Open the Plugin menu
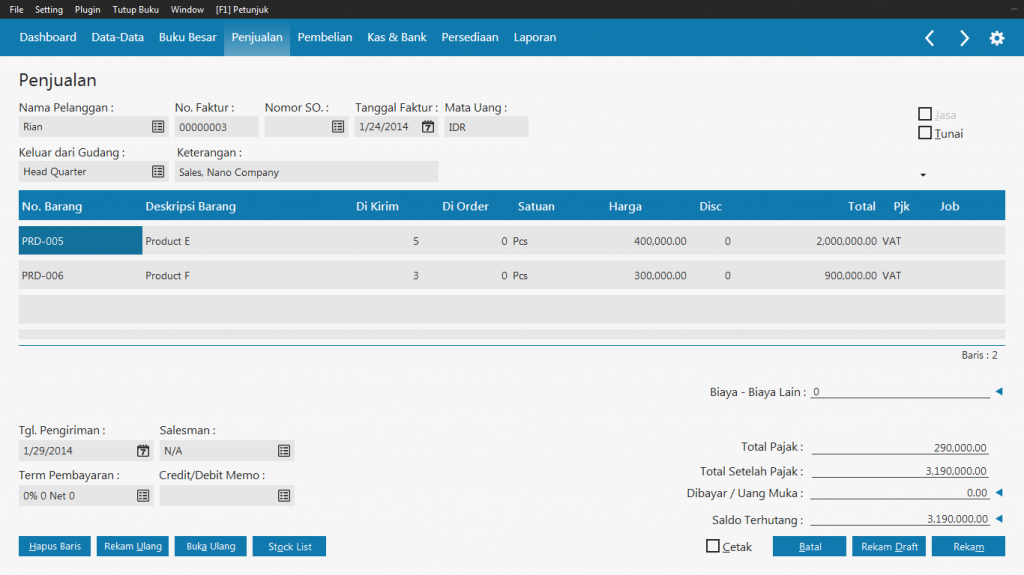The image size is (1024, 575). (x=87, y=9)
